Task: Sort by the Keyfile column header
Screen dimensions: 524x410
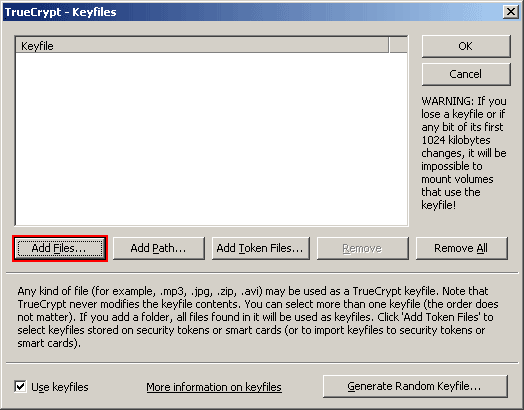Action: click(202, 45)
